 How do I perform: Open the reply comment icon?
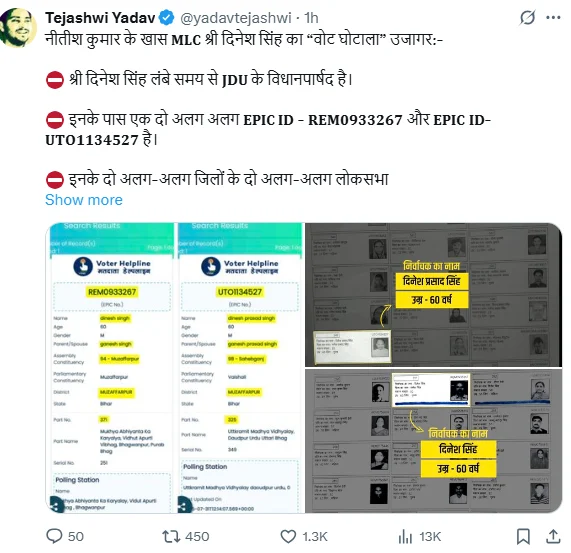tap(54, 536)
